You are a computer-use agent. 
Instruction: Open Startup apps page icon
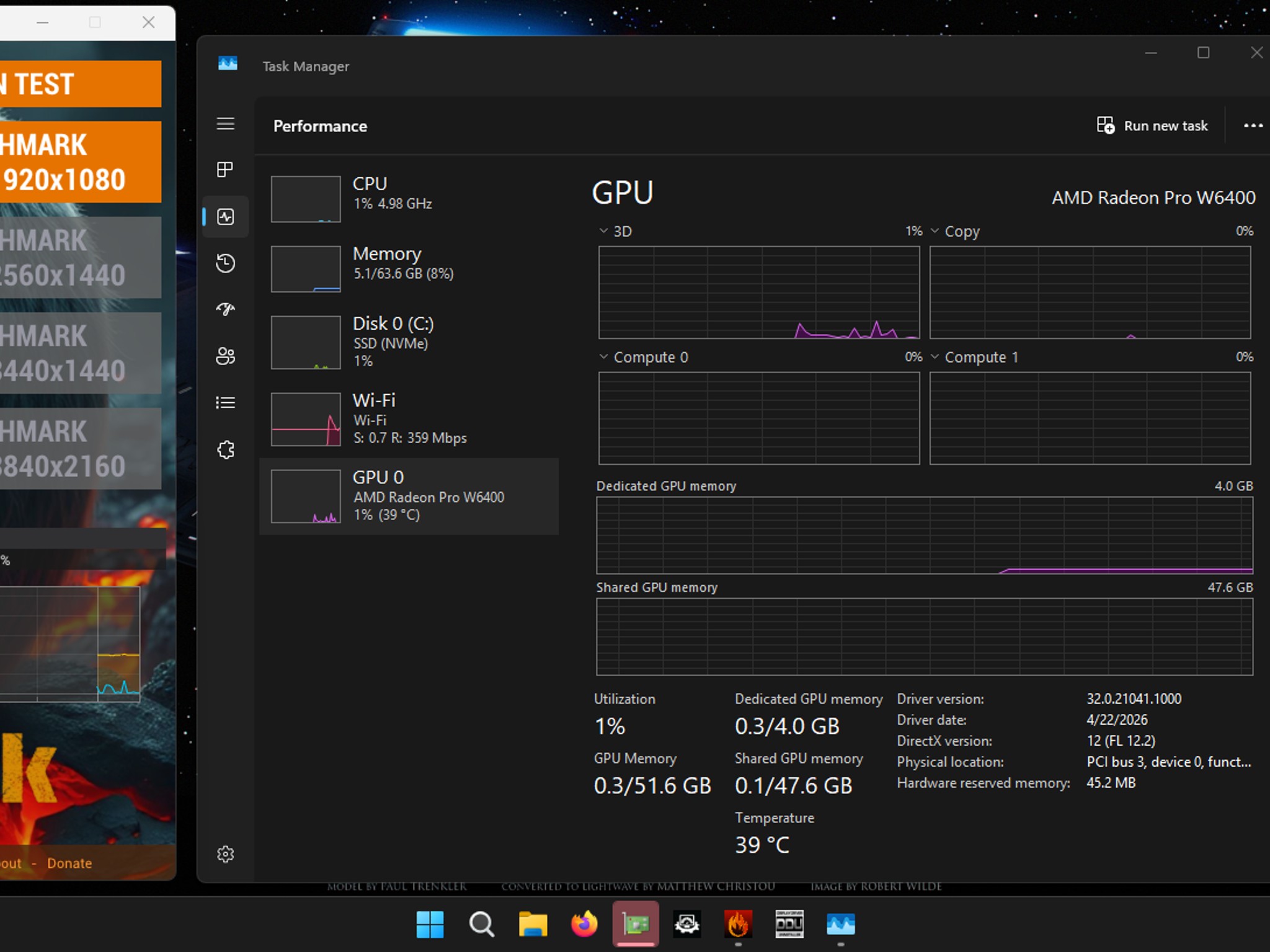(225, 309)
